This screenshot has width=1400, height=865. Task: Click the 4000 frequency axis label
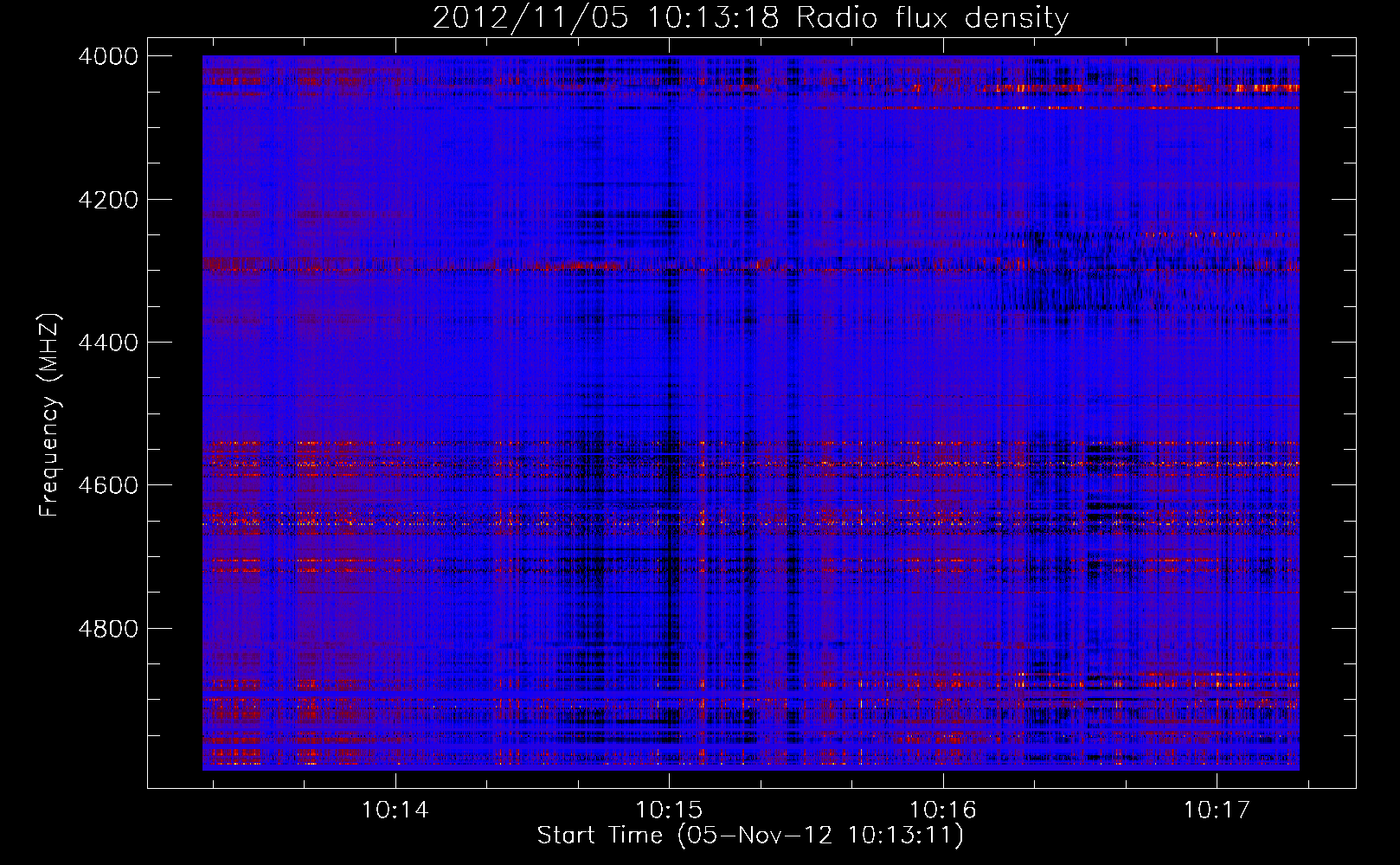point(108,56)
